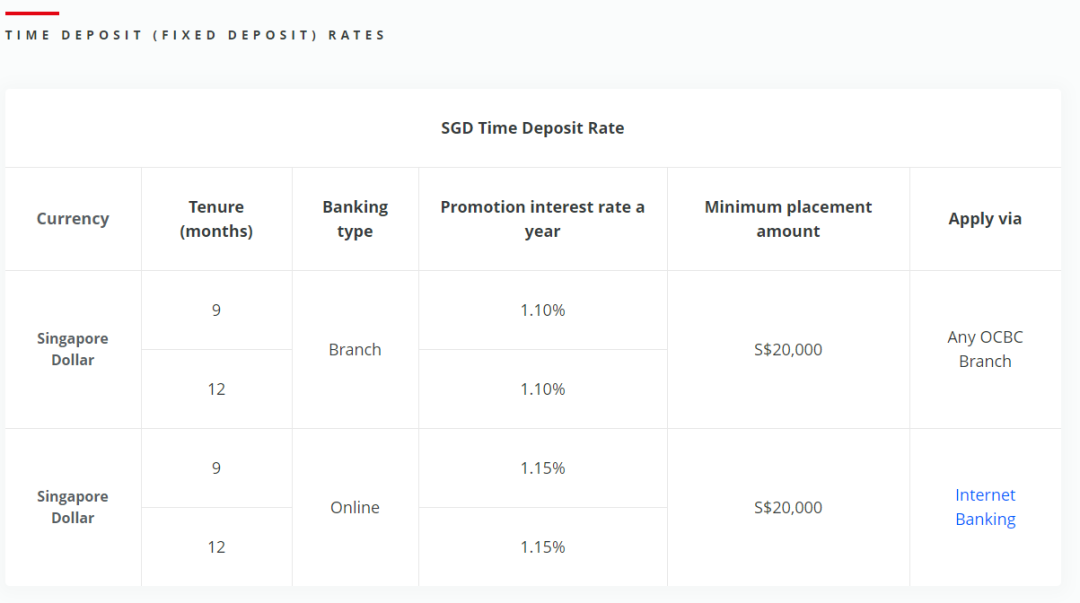The height and width of the screenshot is (603, 1080).
Task: Click the S$20,000 minimum for Online banking
Action: [x=788, y=508]
